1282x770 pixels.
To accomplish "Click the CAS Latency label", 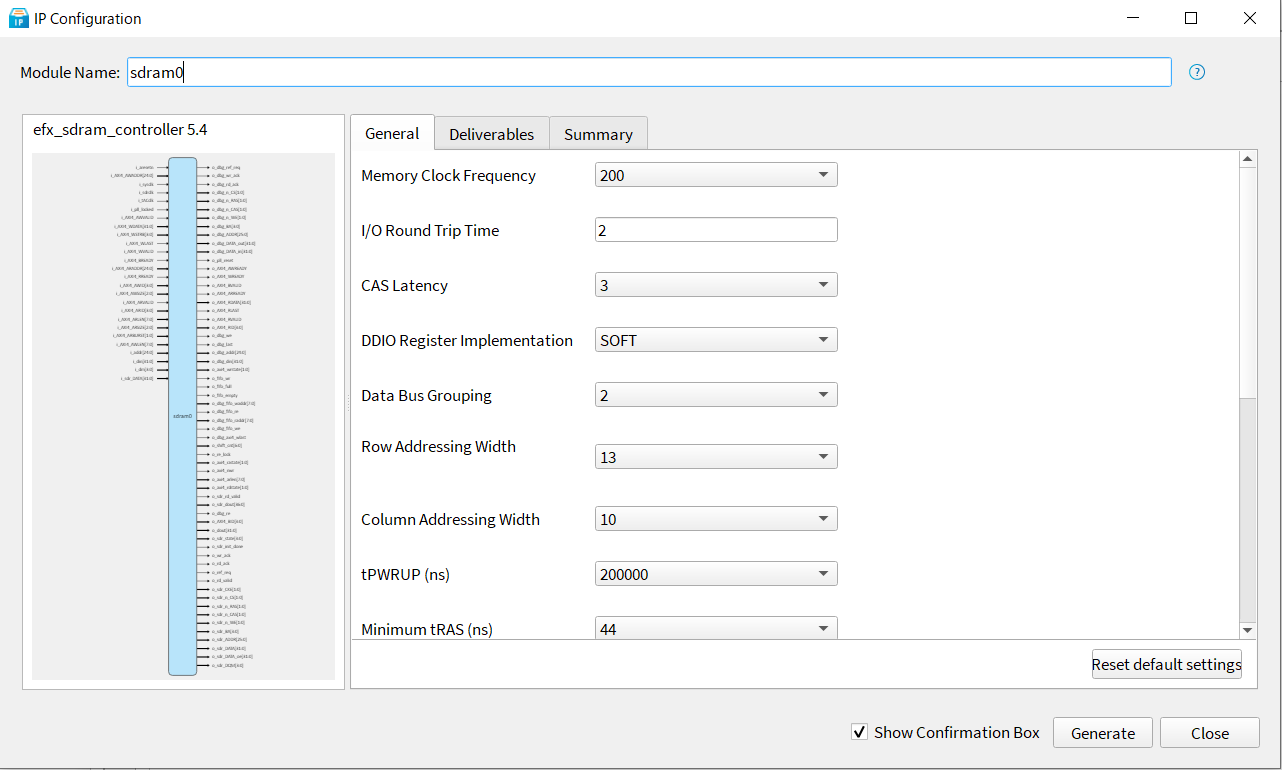I will click(404, 285).
